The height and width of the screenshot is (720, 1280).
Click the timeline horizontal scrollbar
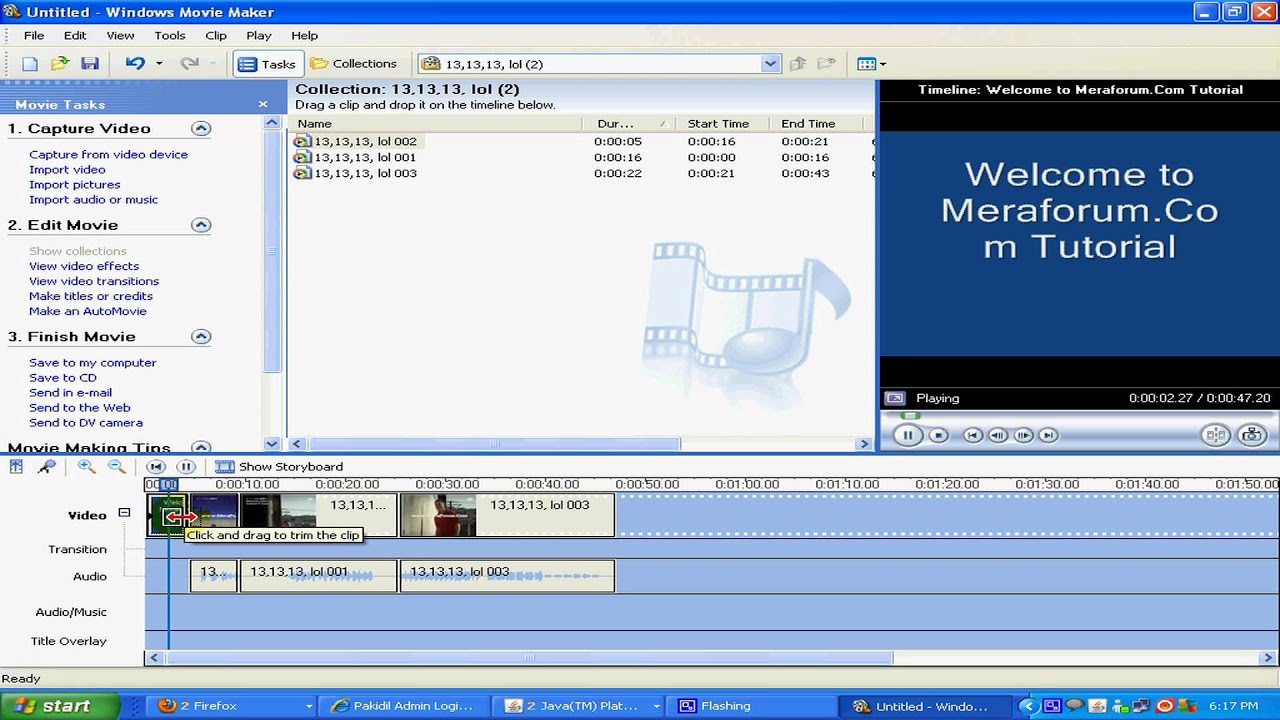coord(530,658)
